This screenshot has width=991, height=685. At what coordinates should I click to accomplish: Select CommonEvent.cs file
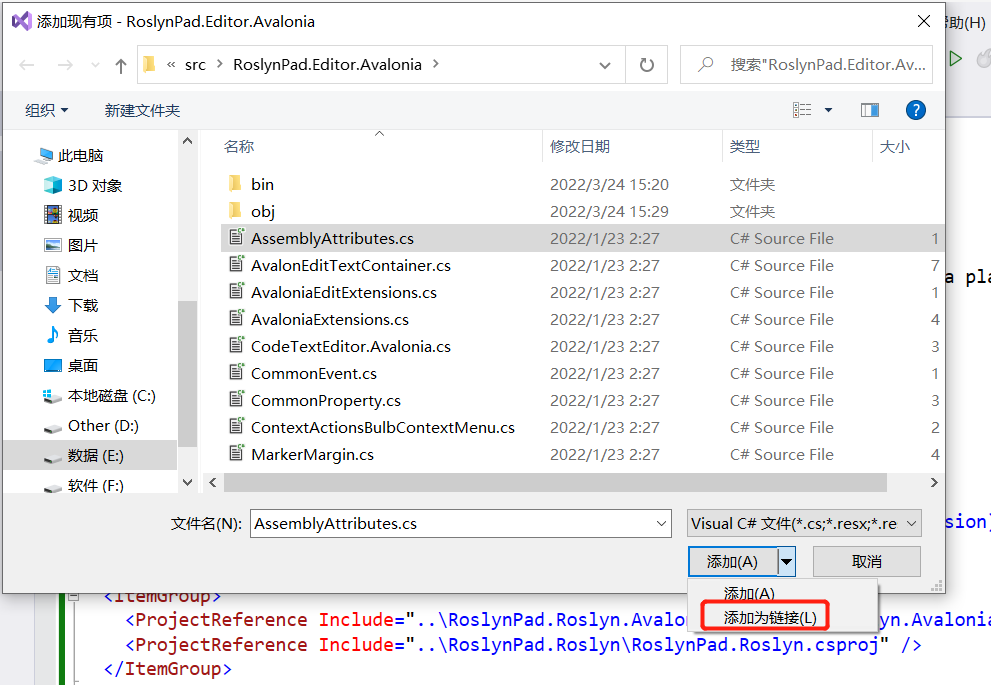click(x=314, y=373)
